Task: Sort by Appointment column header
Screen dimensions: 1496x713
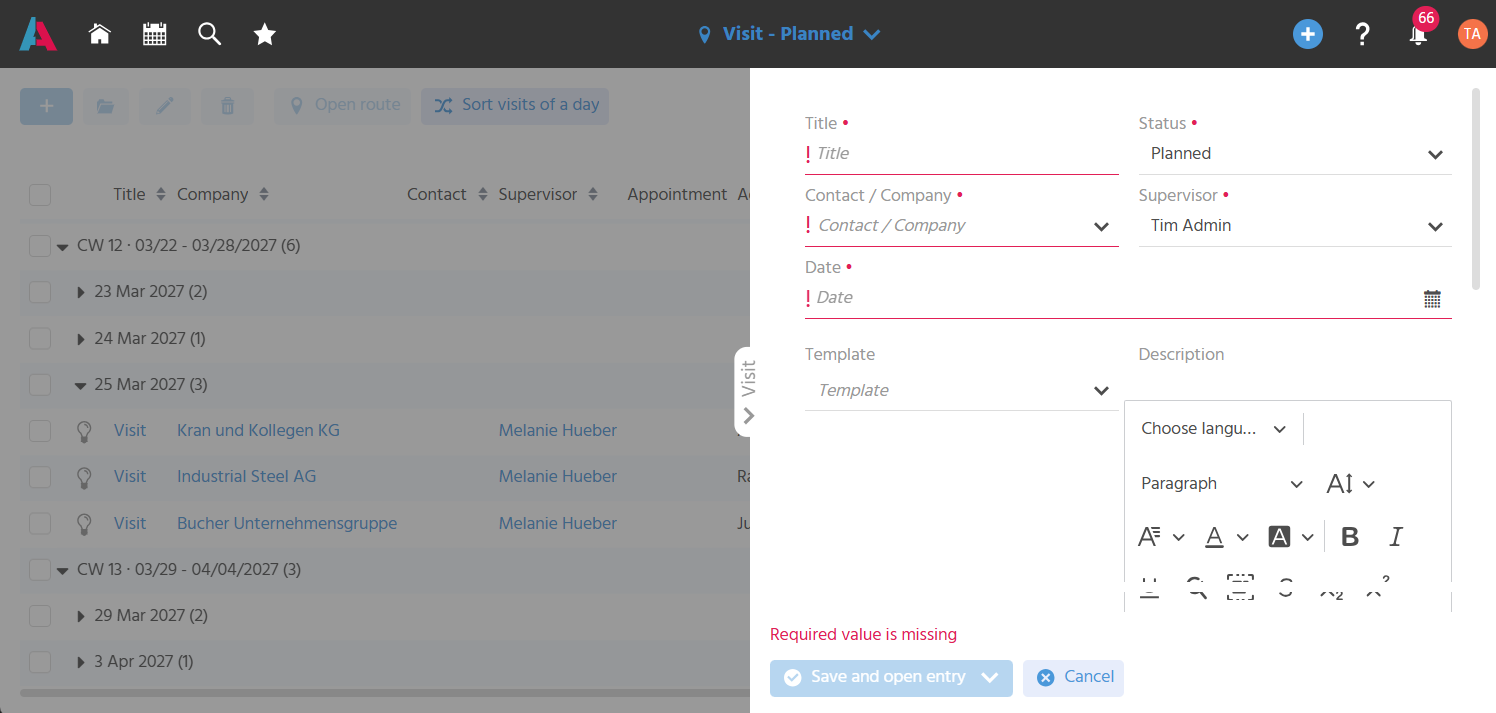Action: click(x=678, y=195)
